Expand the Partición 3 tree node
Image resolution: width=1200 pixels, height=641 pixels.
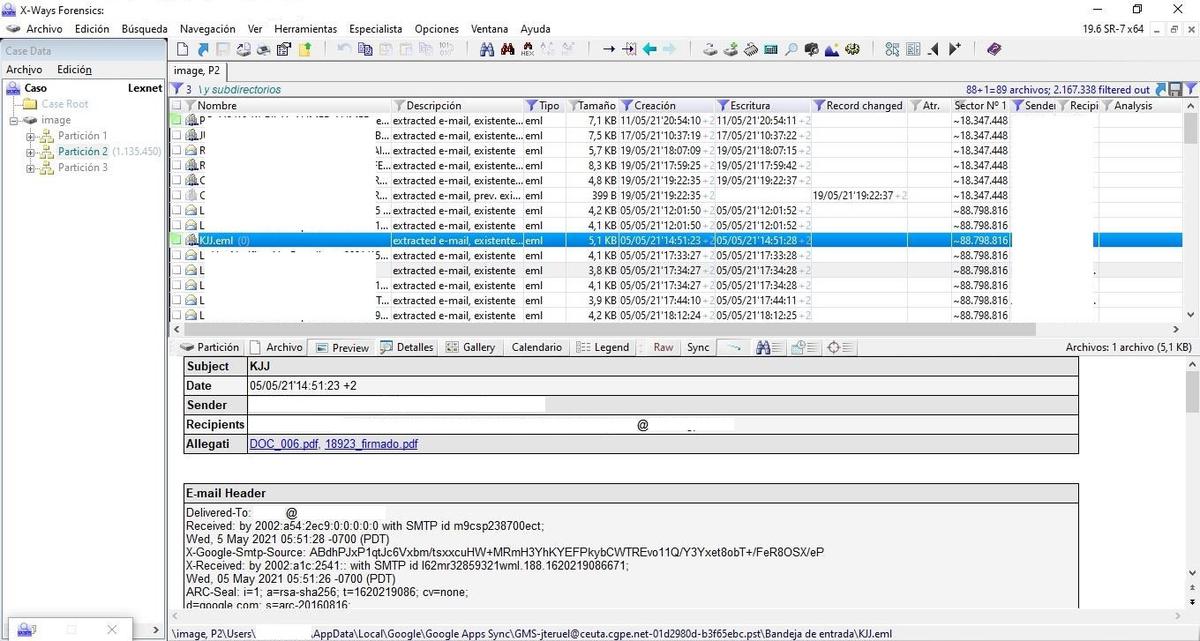pyautogui.click(x=31, y=168)
